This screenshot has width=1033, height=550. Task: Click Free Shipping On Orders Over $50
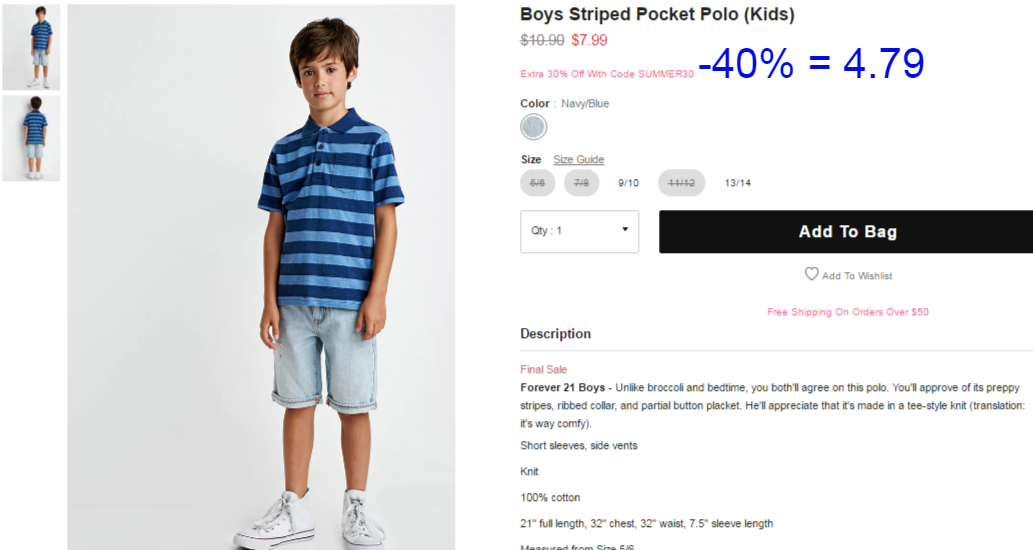[x=848, y=312]
